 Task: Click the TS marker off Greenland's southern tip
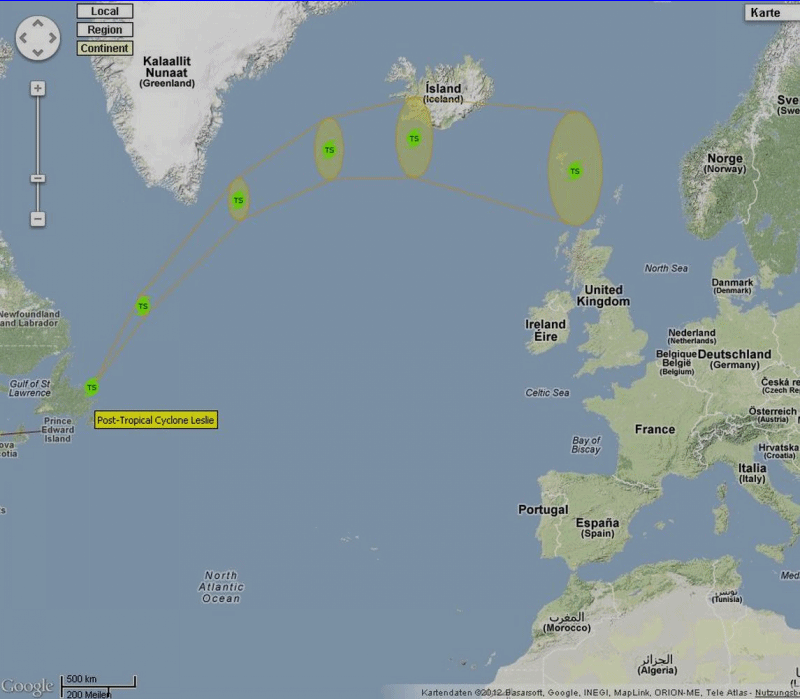(x=239, y=200)
